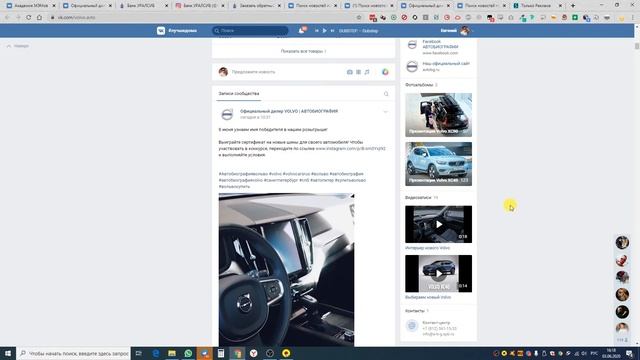The image size is (640, 360).
Task: Open post options chevron on the Volvo post
Action: [385, 111]
